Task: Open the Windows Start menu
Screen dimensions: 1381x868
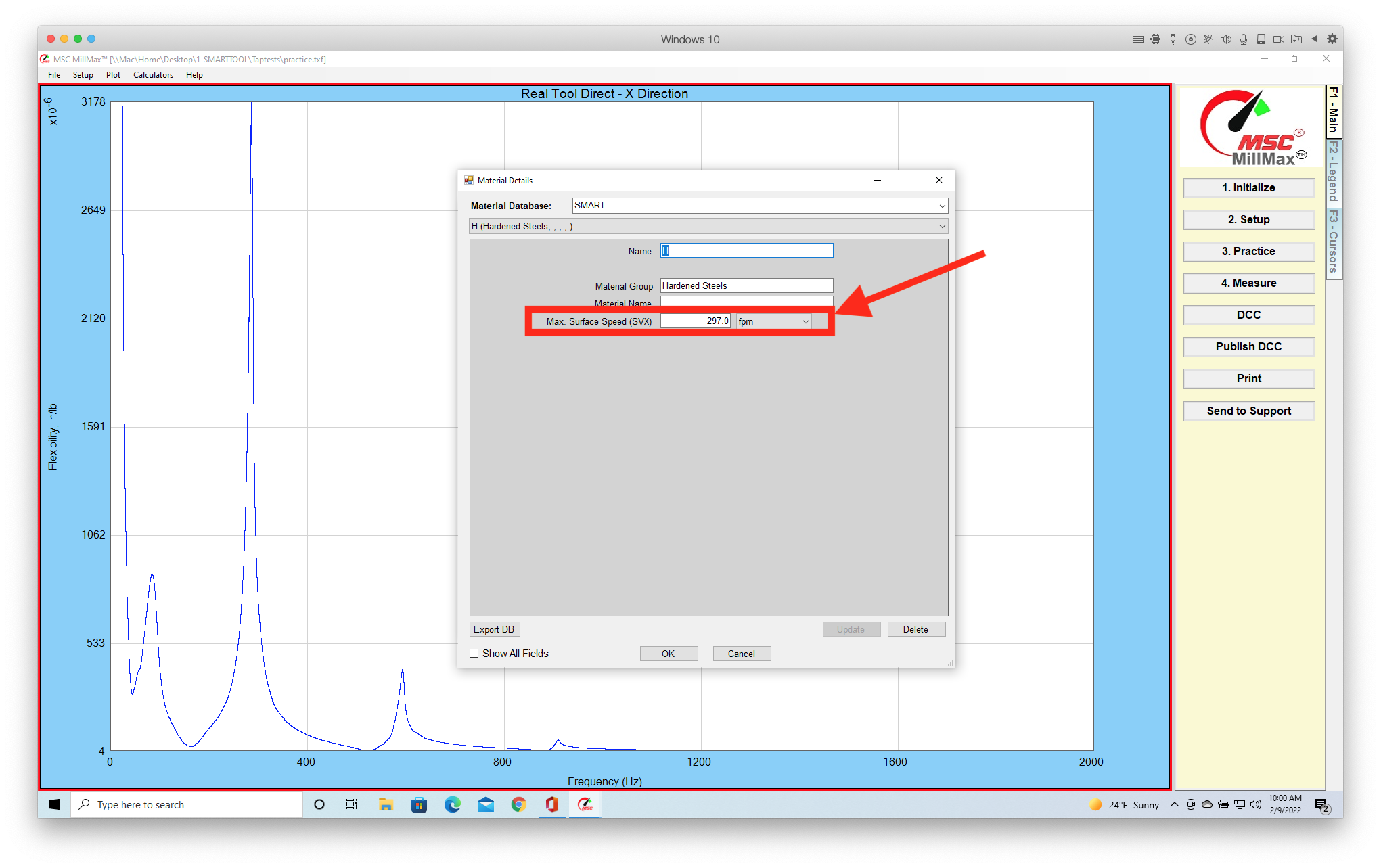Action: [x=54, y=804]
